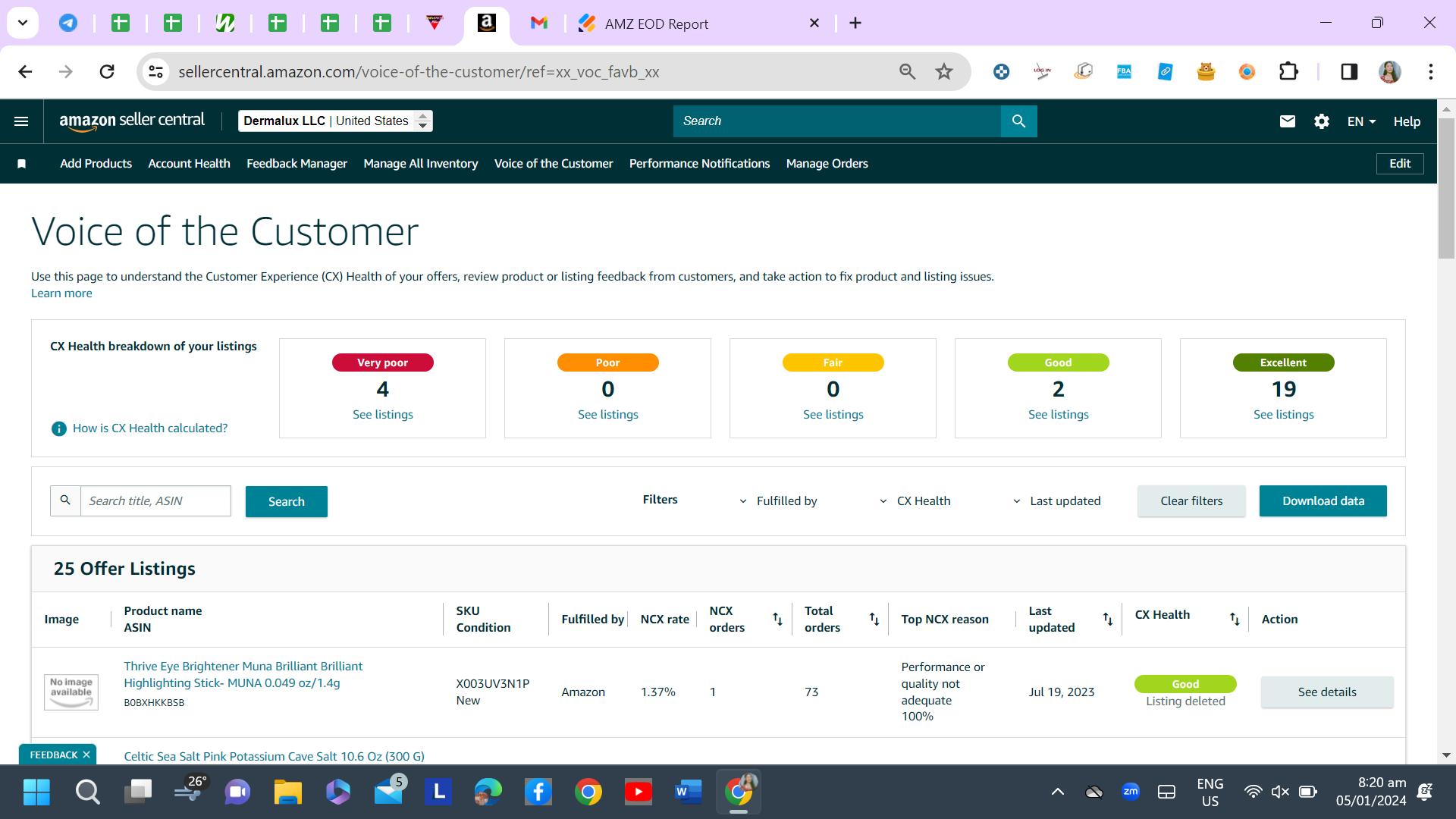
Task: Switch to the Gmail tab
Action: click(538, 23)
